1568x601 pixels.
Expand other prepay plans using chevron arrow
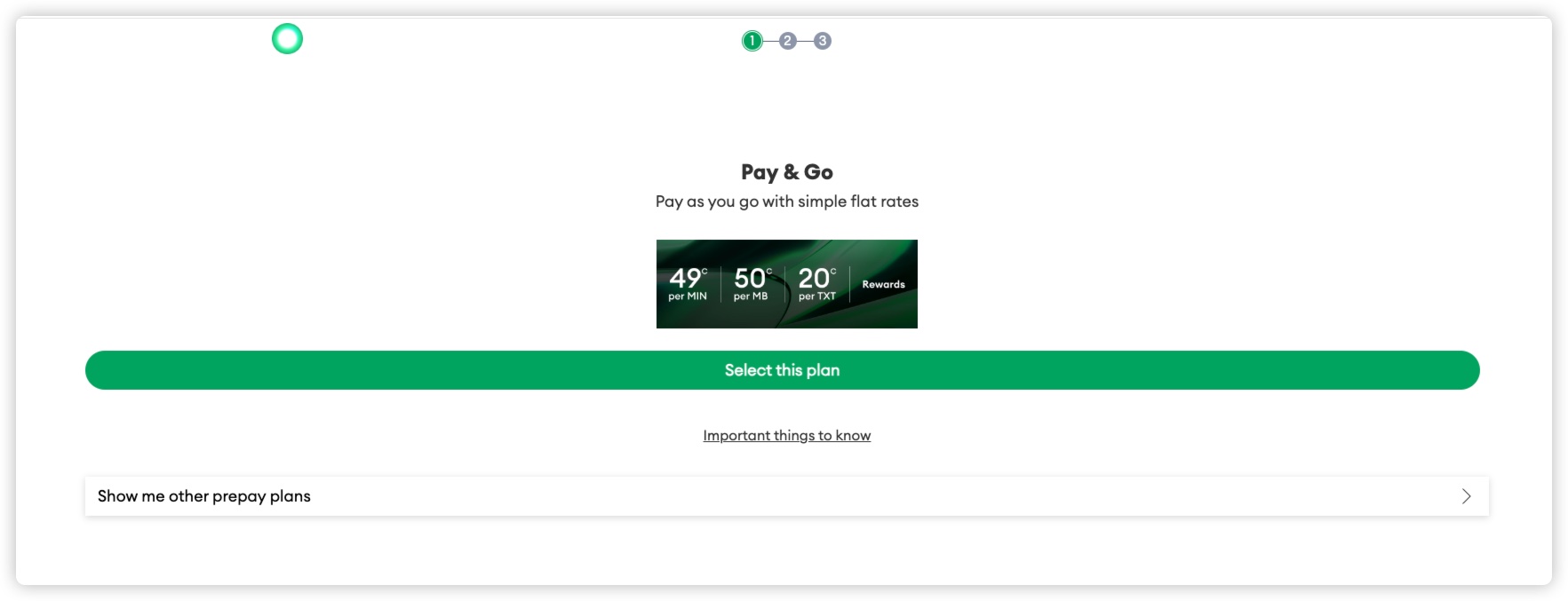[x=1467, y=496]
